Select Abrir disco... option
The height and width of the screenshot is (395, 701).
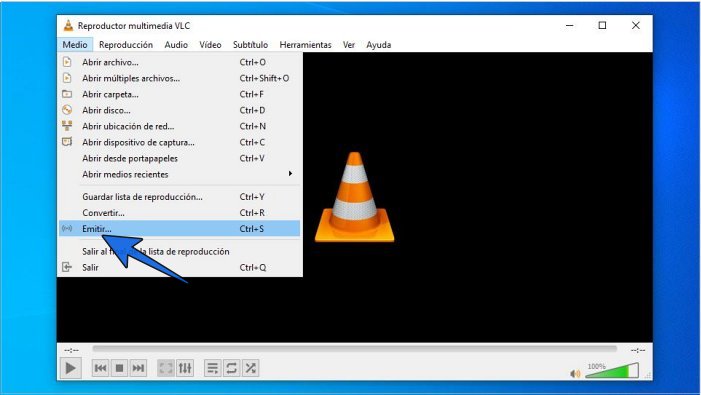point(179,110)
